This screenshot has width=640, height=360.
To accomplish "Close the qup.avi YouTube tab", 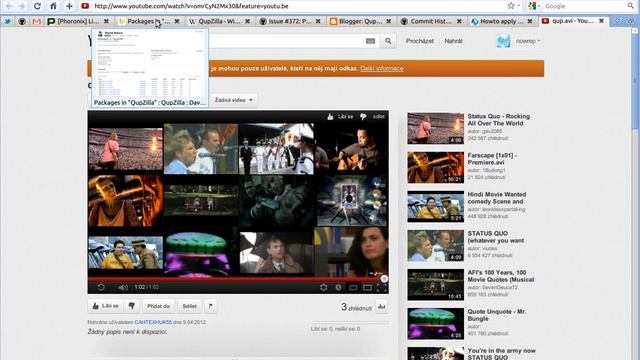I will tap(601, 21).
